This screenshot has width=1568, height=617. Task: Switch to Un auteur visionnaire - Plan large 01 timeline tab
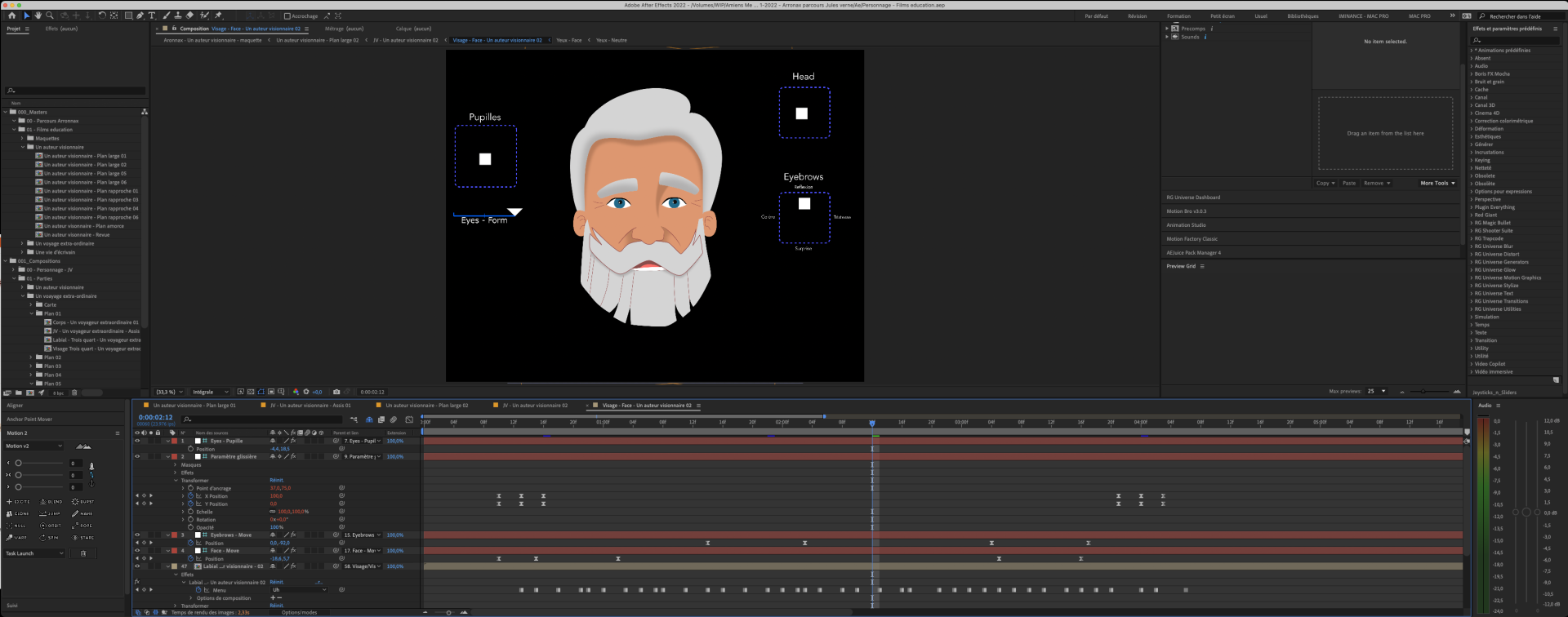[194, 405]
